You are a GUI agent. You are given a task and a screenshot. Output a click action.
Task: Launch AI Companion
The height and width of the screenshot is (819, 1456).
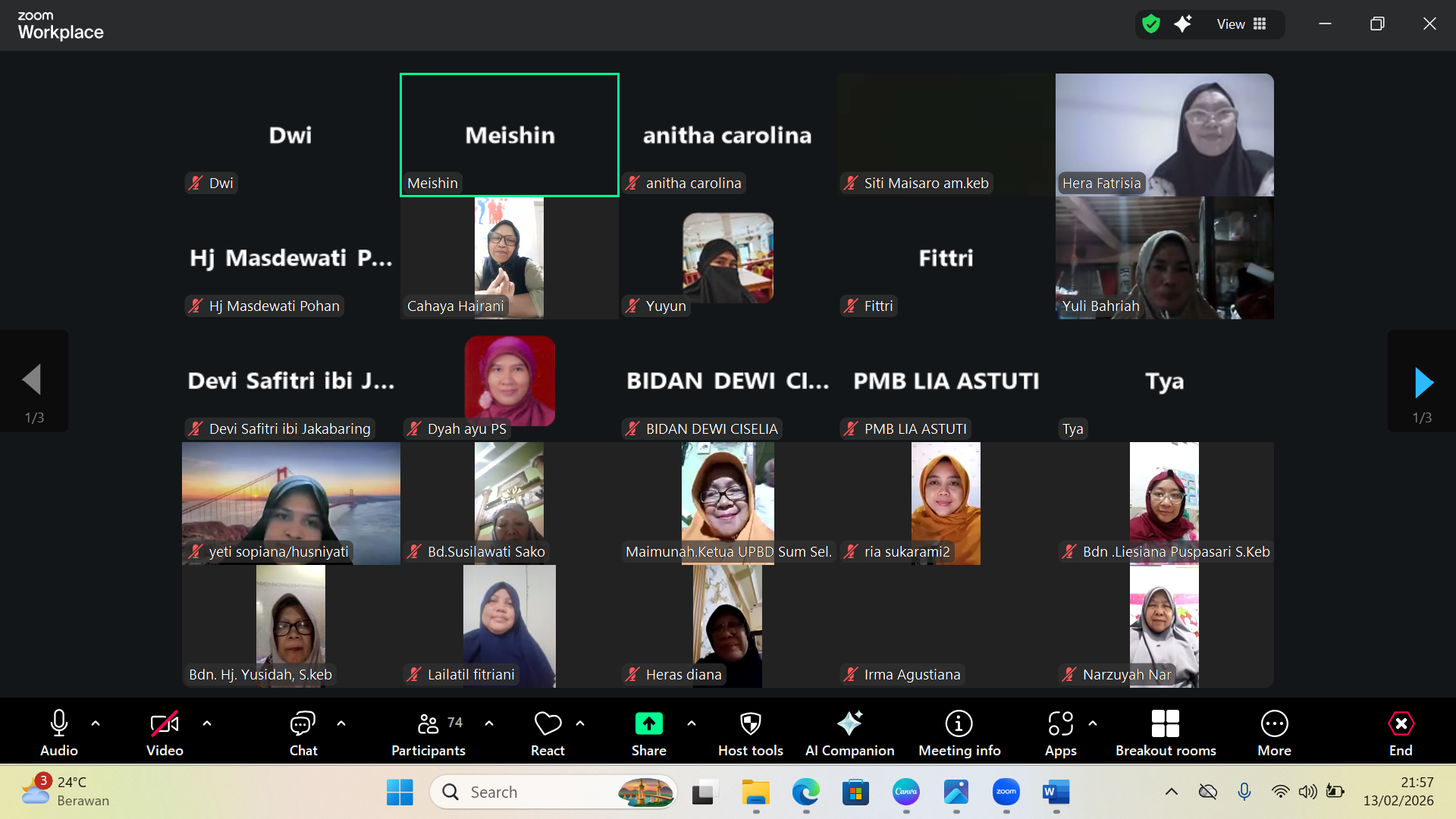tap(849, 730)
